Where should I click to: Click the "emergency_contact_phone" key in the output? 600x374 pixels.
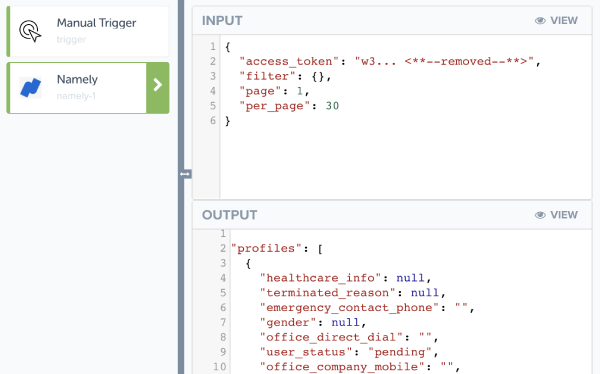349,308
